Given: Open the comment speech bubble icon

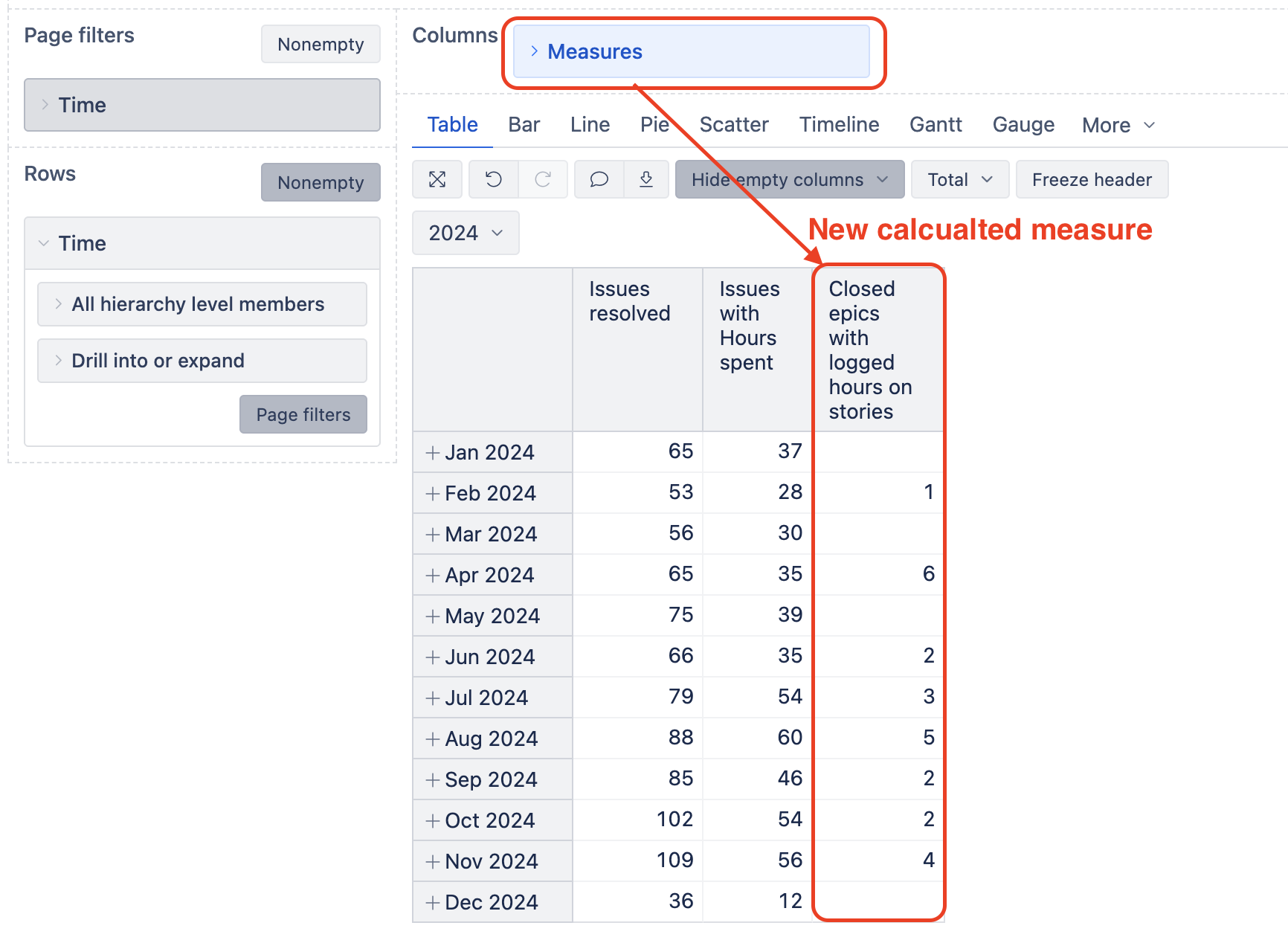Looking at the screenshot, I should click(x=599, y=179).
